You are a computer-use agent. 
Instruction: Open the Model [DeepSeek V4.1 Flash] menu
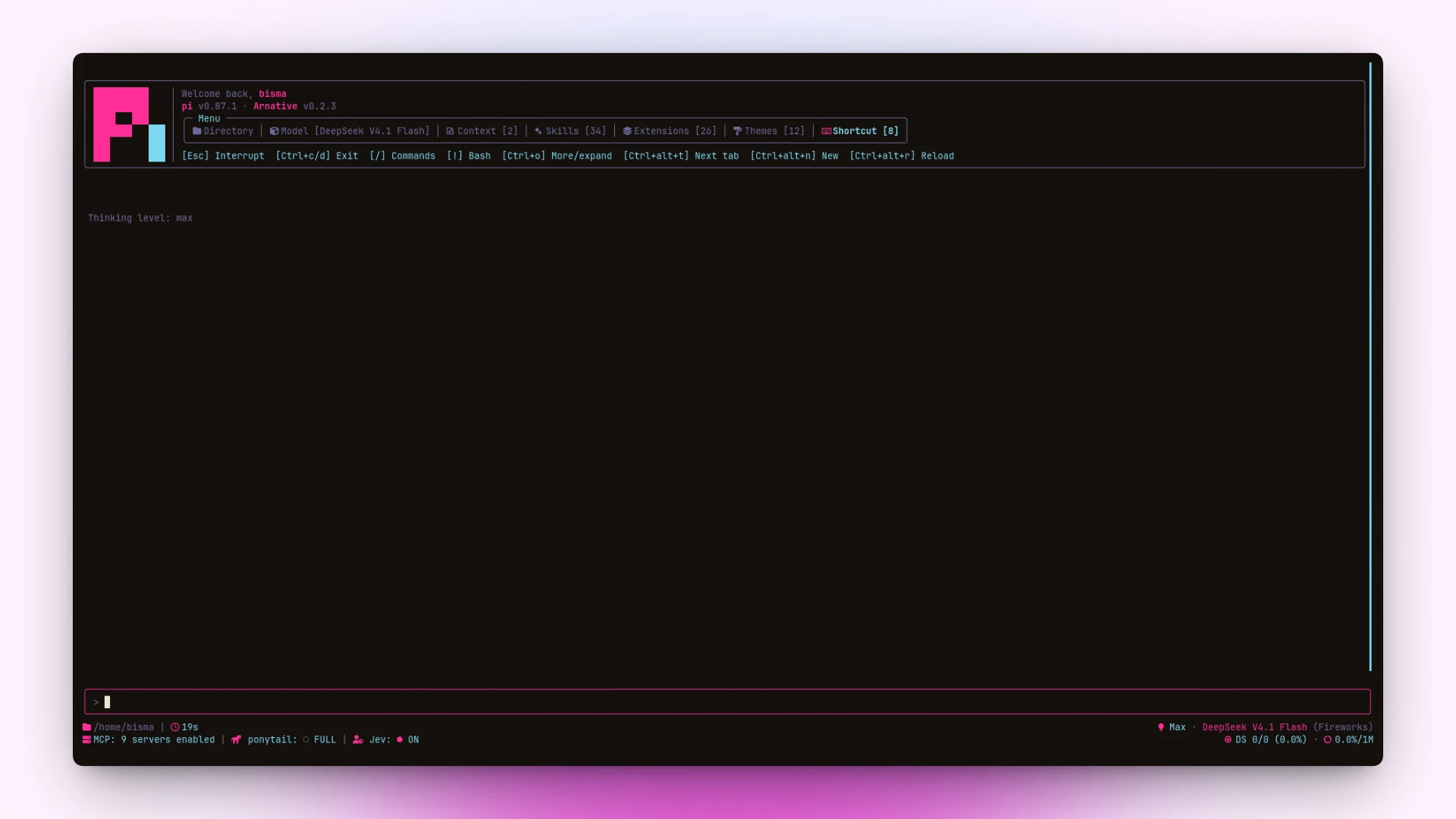click(350, 131)
